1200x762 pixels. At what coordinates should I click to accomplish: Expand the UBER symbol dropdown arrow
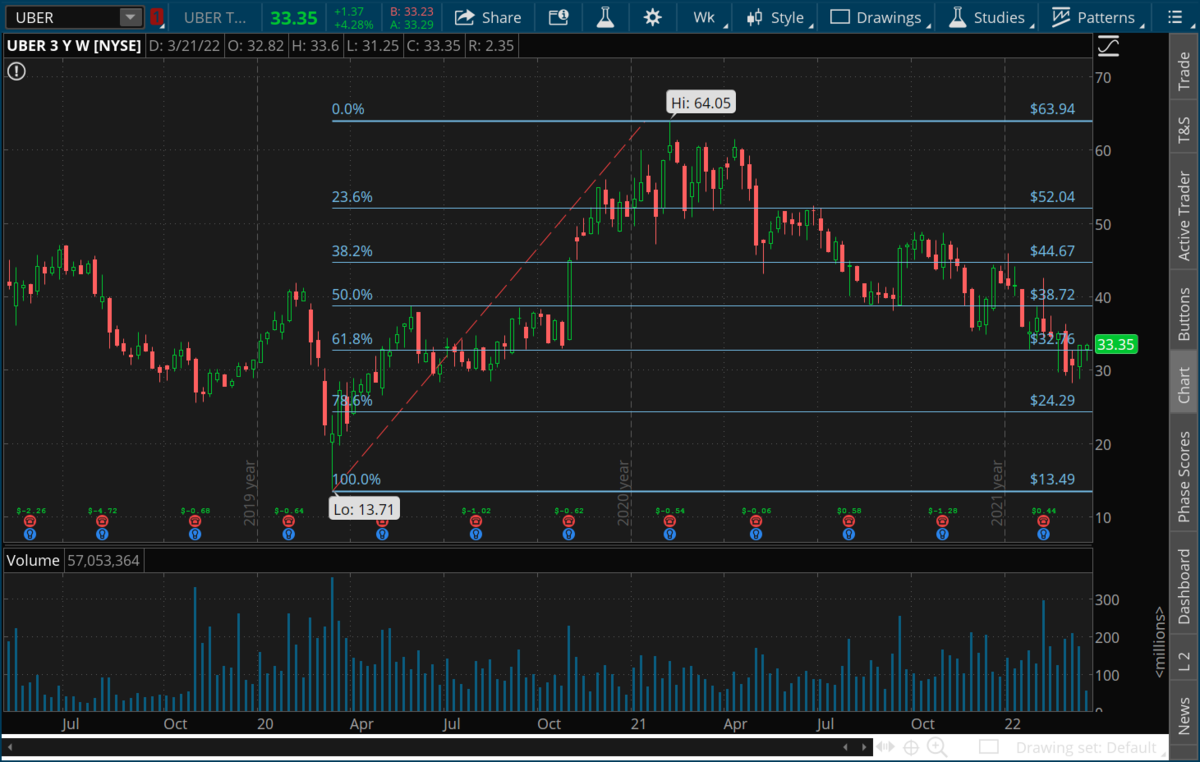pyautogui.click(x=131, y=17)
